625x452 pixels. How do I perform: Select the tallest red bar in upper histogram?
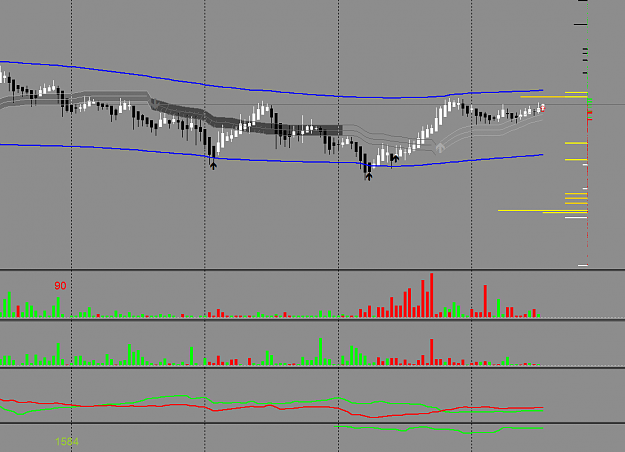pos(431,295)
